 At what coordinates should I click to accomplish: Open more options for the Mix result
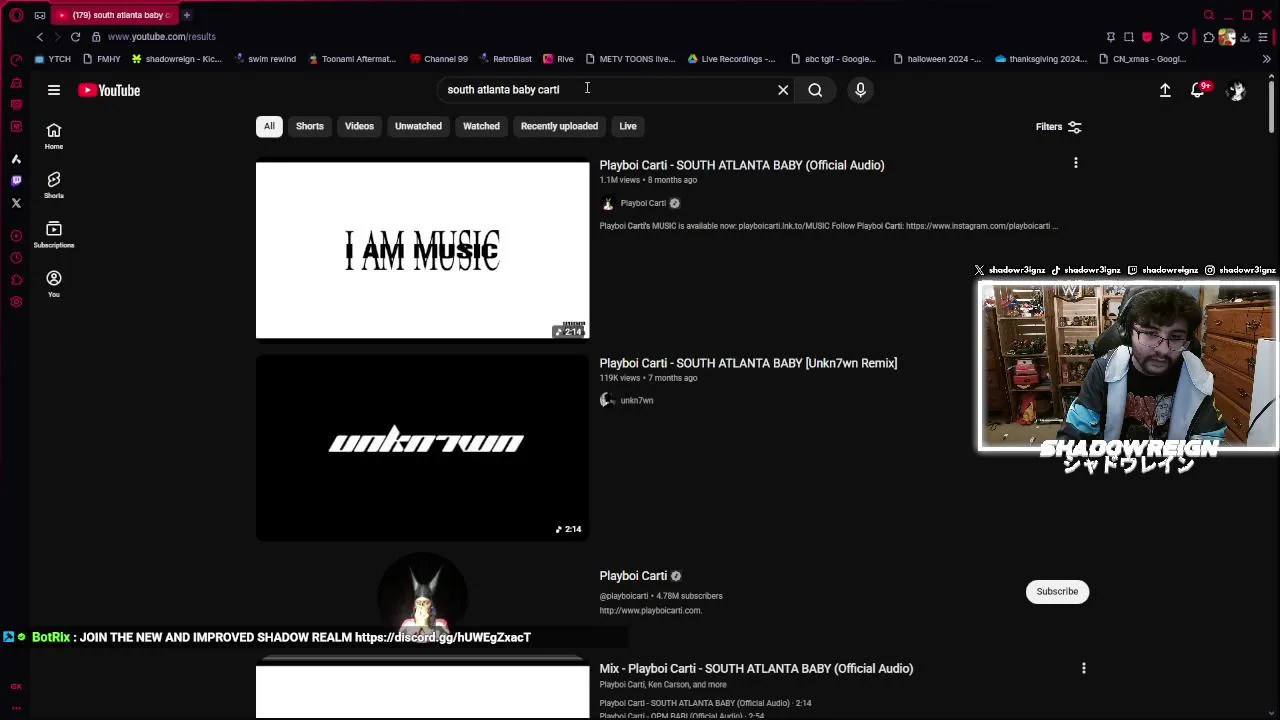(x=1084, y=668)
